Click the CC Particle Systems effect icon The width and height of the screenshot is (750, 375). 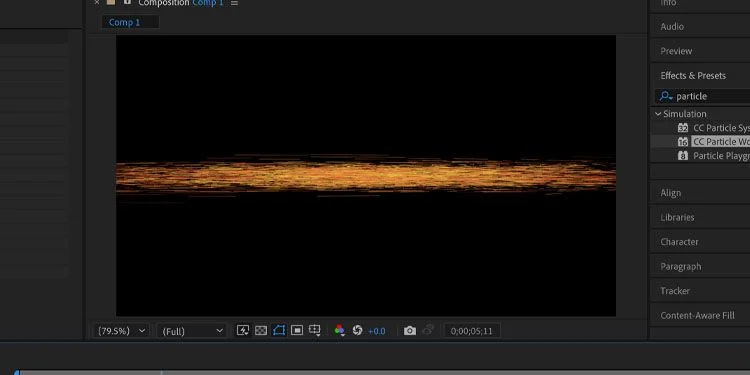click(683, 128)
